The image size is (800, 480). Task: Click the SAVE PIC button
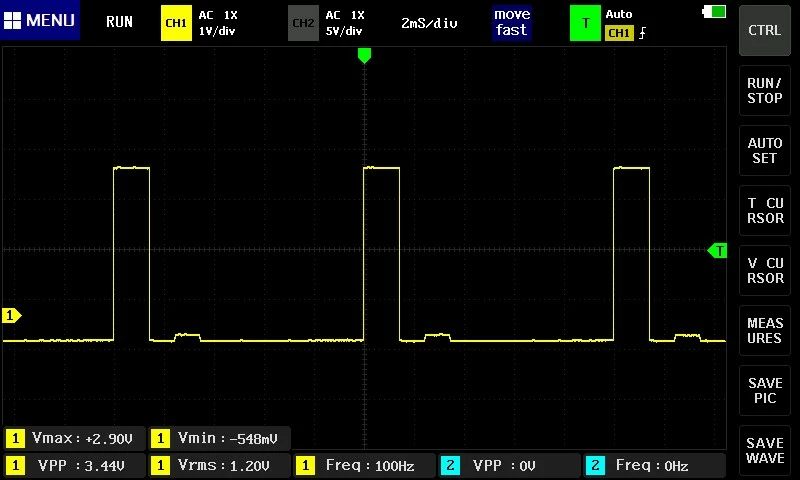point(764,390)
